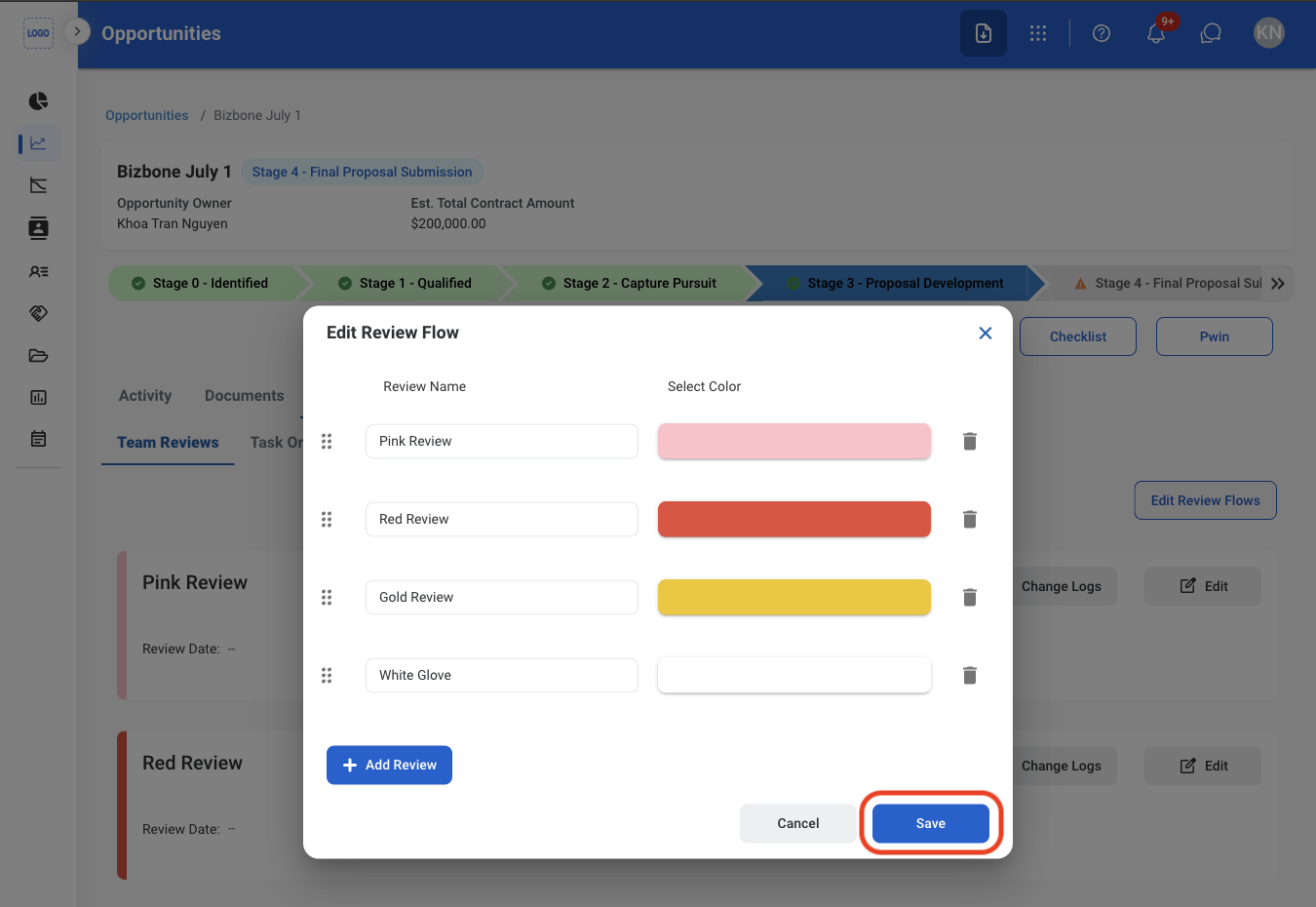Click the Edit Review Flows button

(x=1206, y=500)
